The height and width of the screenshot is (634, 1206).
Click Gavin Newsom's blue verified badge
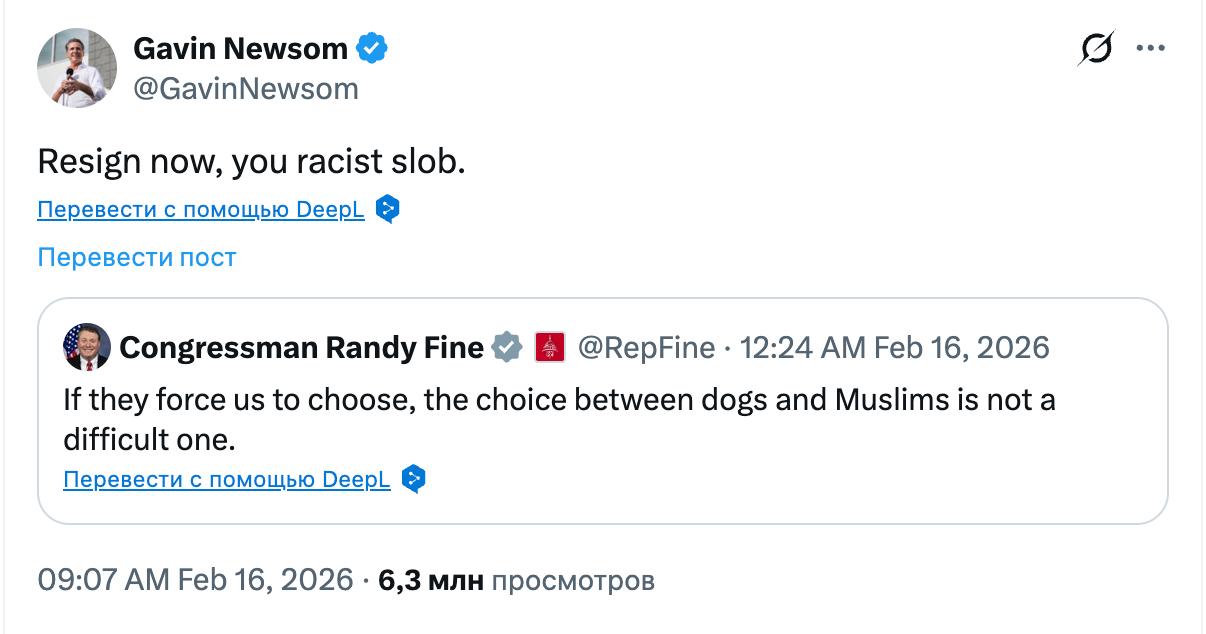click(373, 47)
